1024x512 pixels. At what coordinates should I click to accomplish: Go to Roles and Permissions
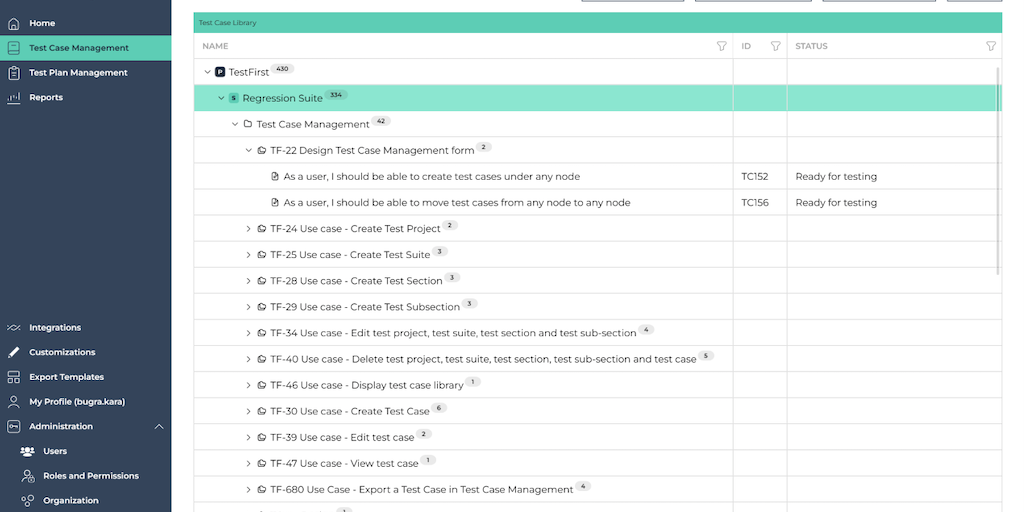(90, 476)
